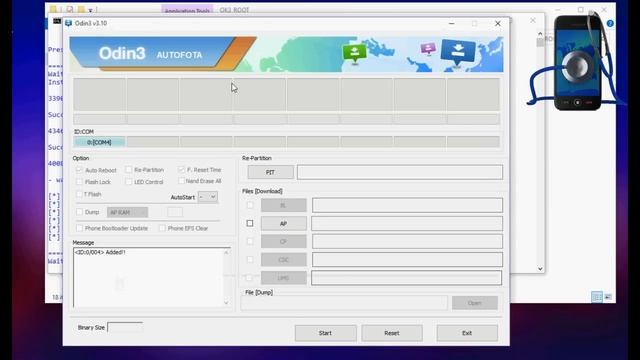The height and width of the screenshot is (360, 640).
Task: Click the '<ID:0/004> Added!!' message line
Action: (x=100, y=252)
